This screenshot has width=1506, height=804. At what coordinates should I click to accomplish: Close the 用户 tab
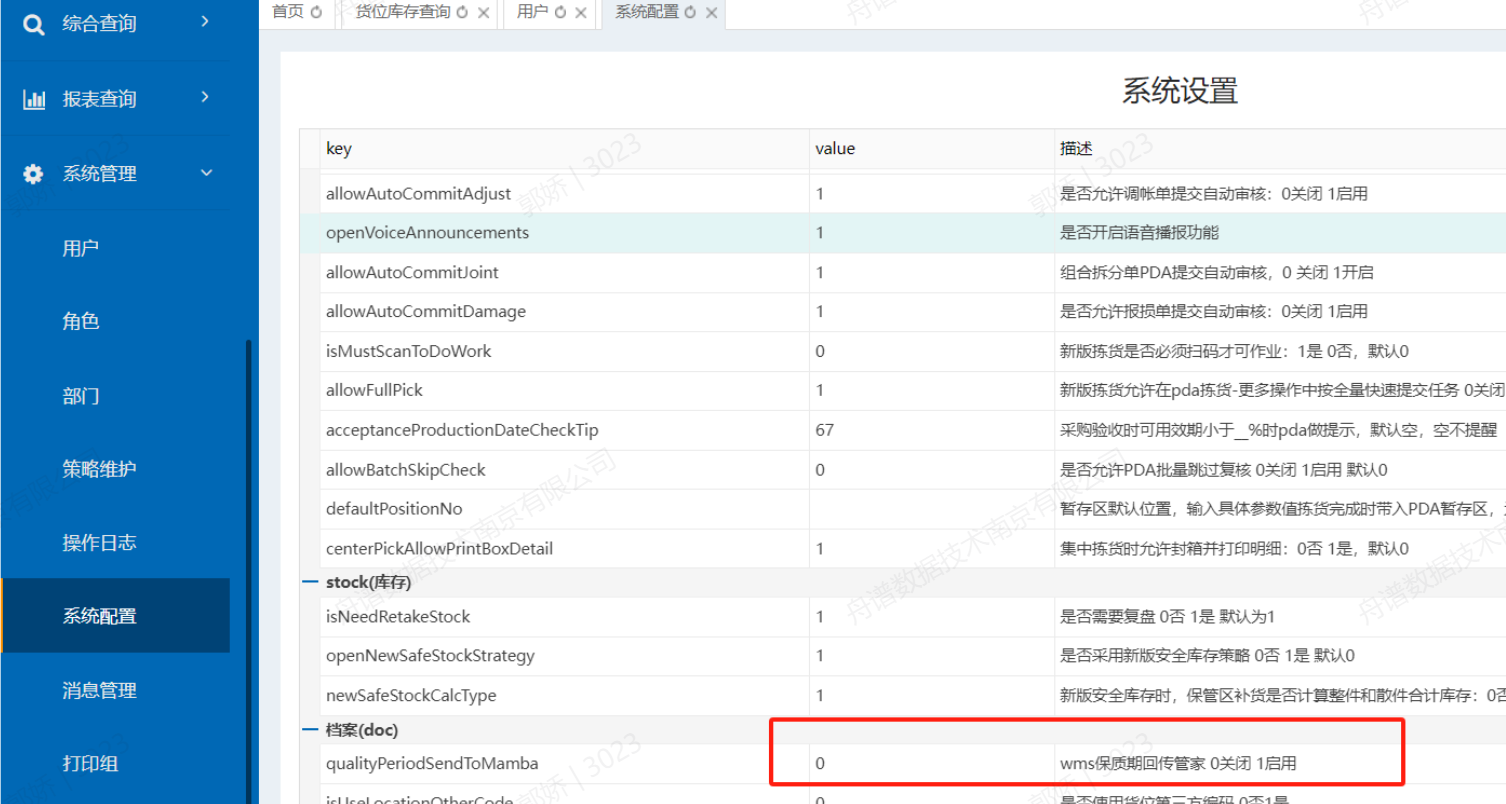click(x=580, y=13)
